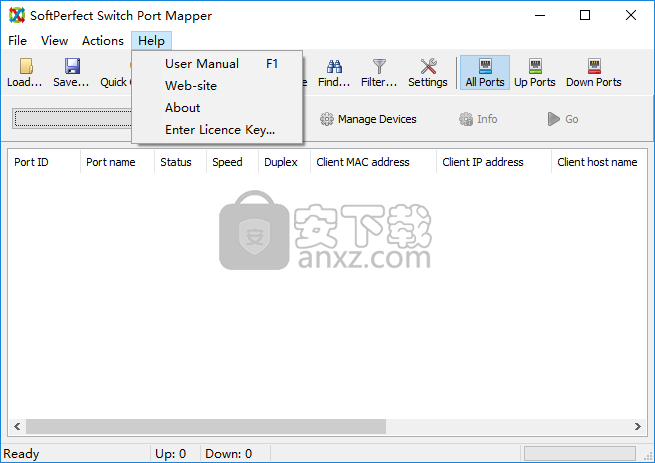This screenshot has height=463, width=655.
Task: Click the Info button
Action: pos(478,119)
